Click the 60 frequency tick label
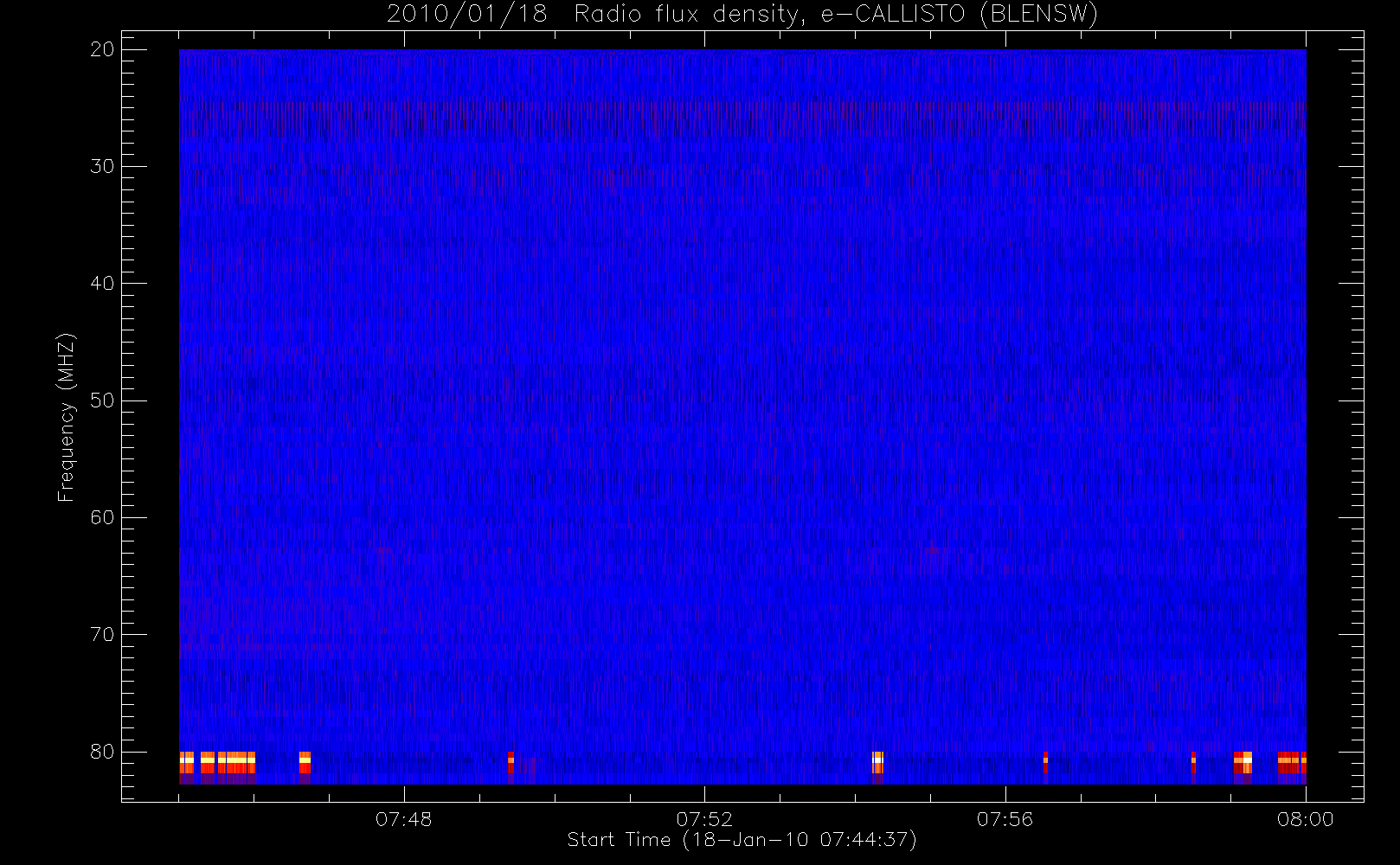This screenshot has height=865, width=1400. pos(102,517)
